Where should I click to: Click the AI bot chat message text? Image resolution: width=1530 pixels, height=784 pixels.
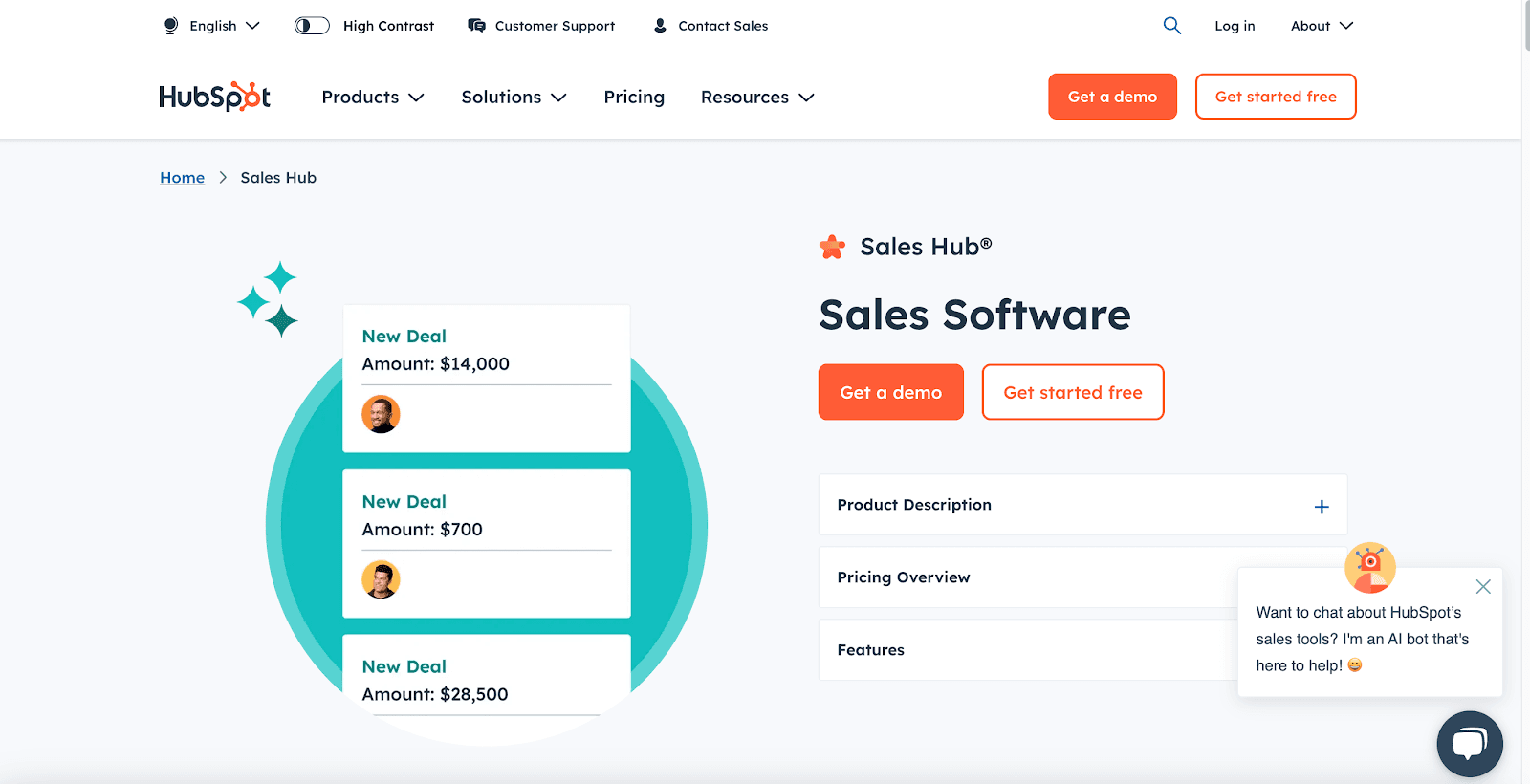[x=1362, y=639]
